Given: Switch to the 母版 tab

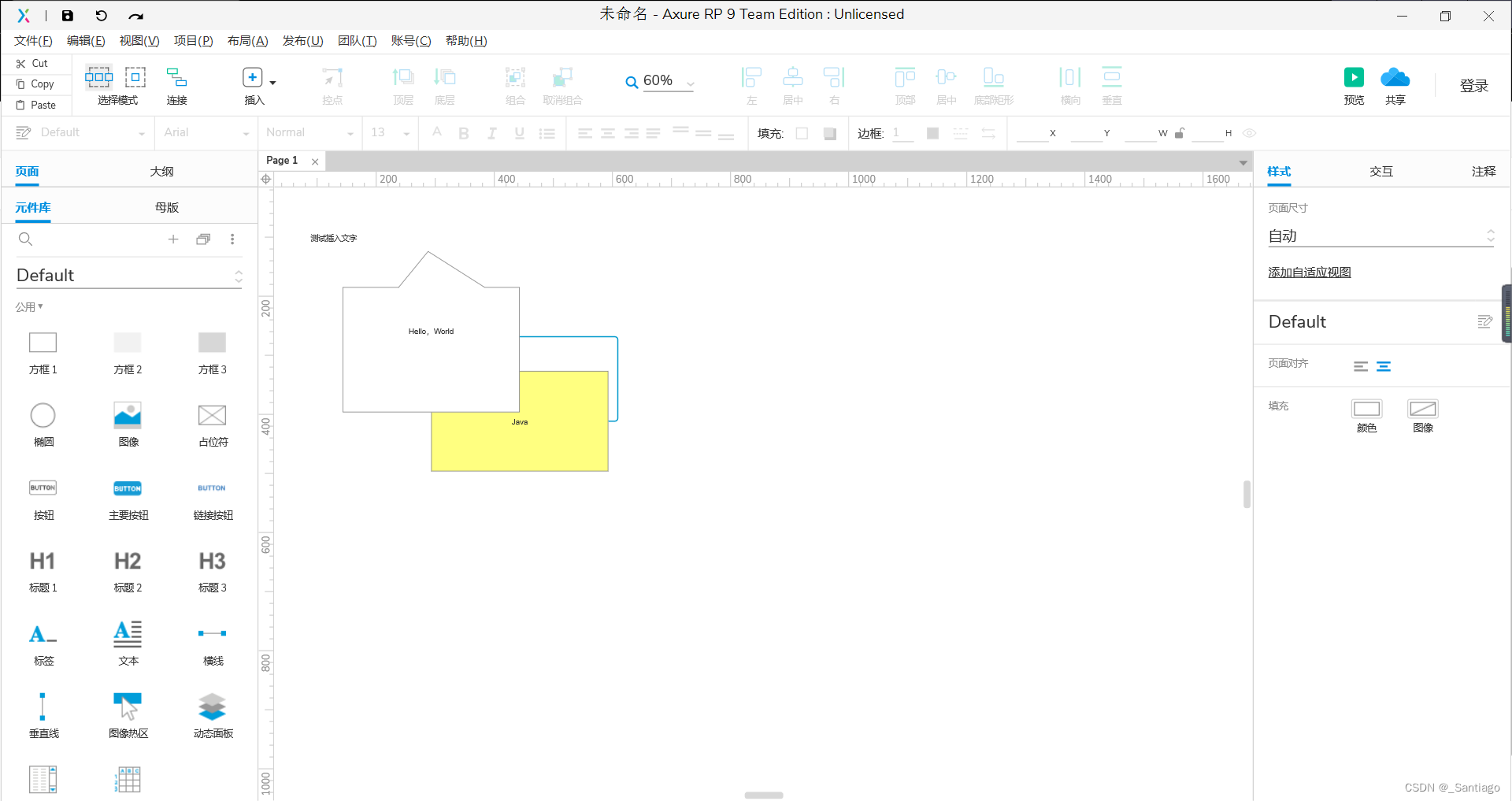Looking at the screenshot, I should [167, 208].
